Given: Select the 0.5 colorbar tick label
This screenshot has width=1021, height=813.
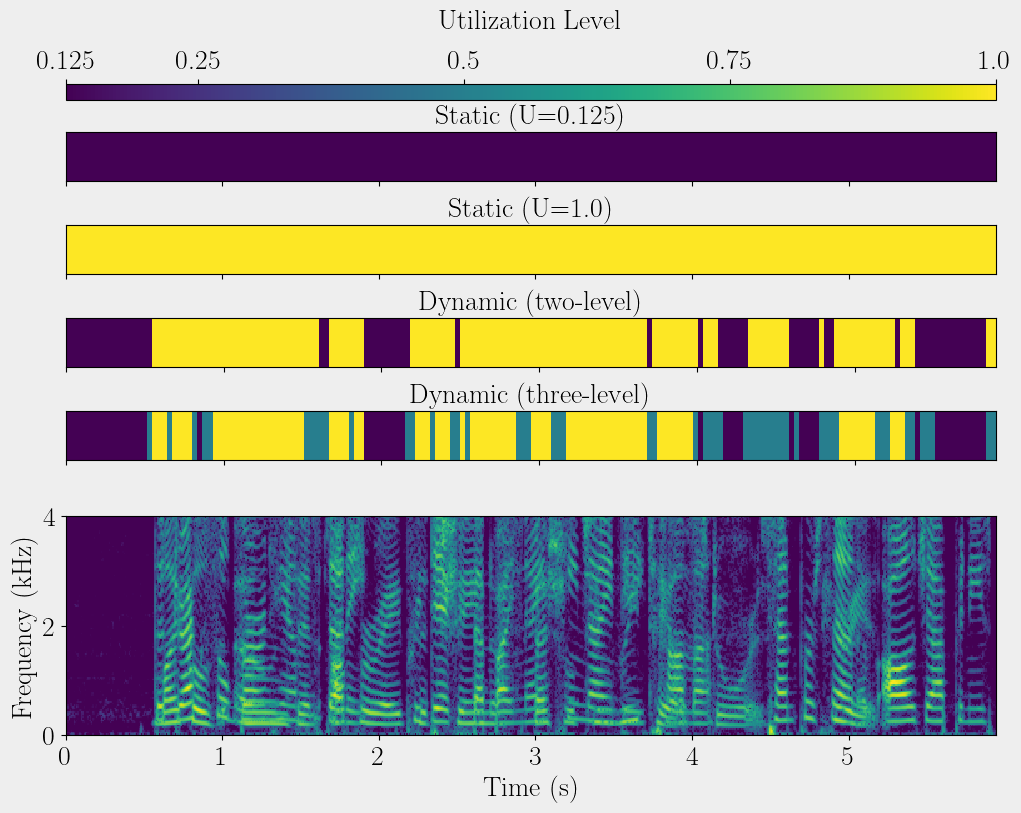Looking at the screenshot, I should point(463,62).
